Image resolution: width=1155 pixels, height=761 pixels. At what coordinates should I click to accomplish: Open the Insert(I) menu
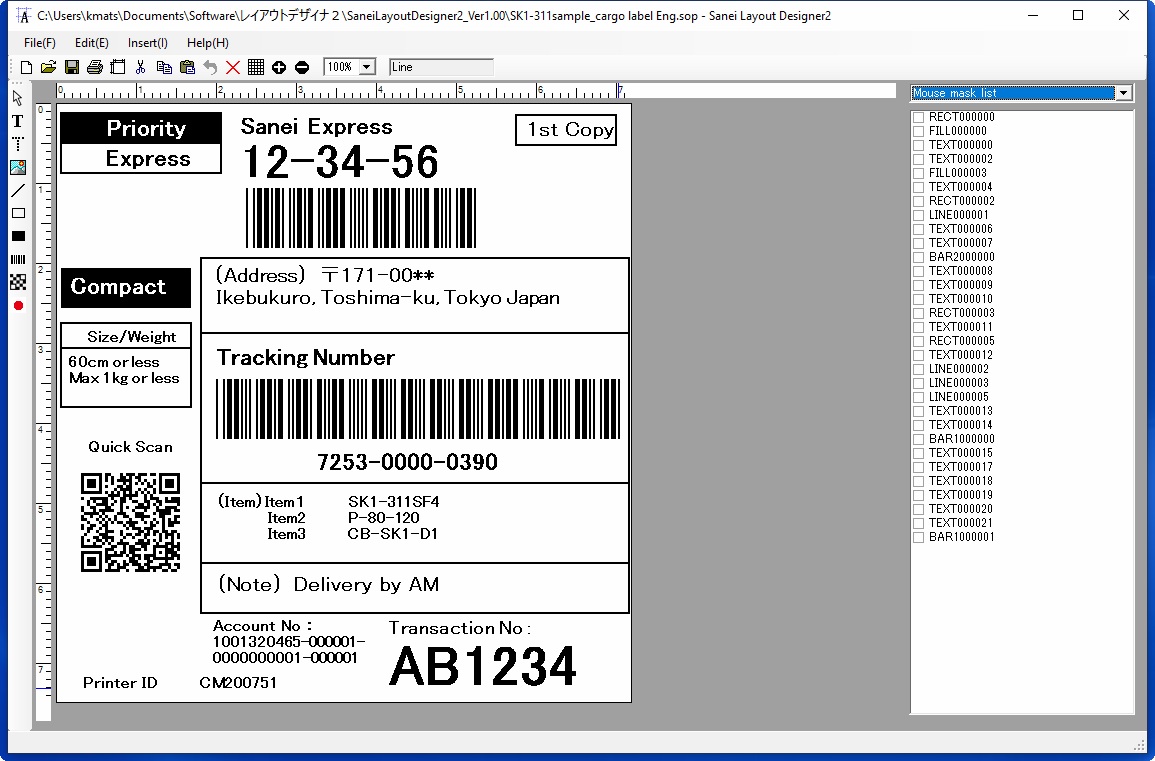[x=148, y=43]
